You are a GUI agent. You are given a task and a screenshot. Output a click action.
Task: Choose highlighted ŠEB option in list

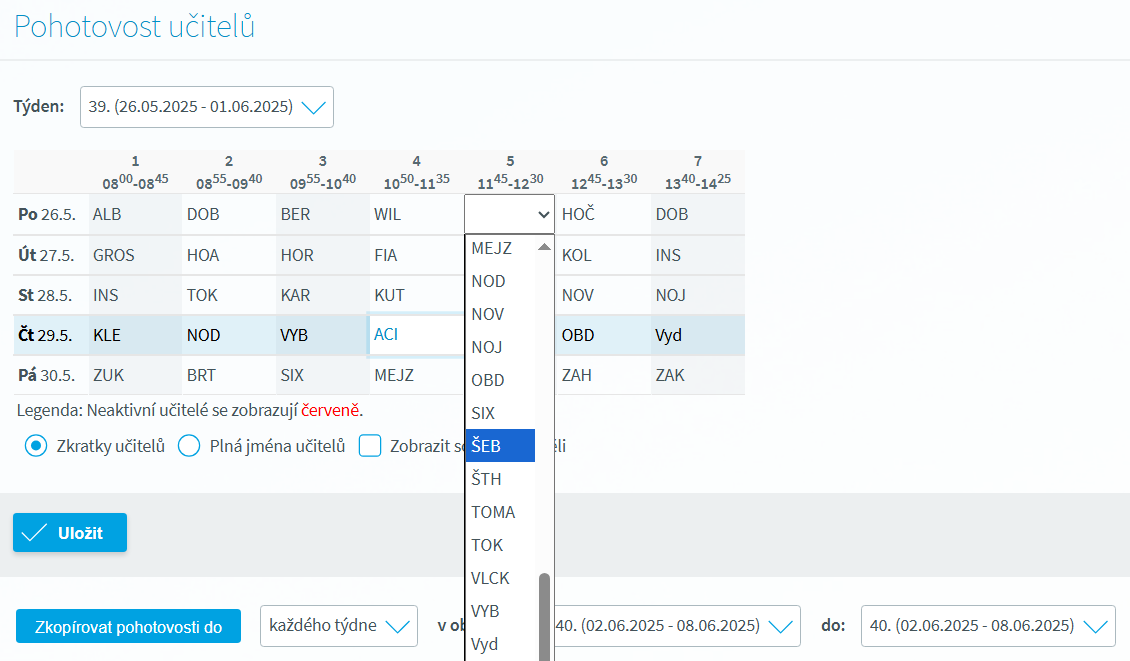(x=500, y=445)
